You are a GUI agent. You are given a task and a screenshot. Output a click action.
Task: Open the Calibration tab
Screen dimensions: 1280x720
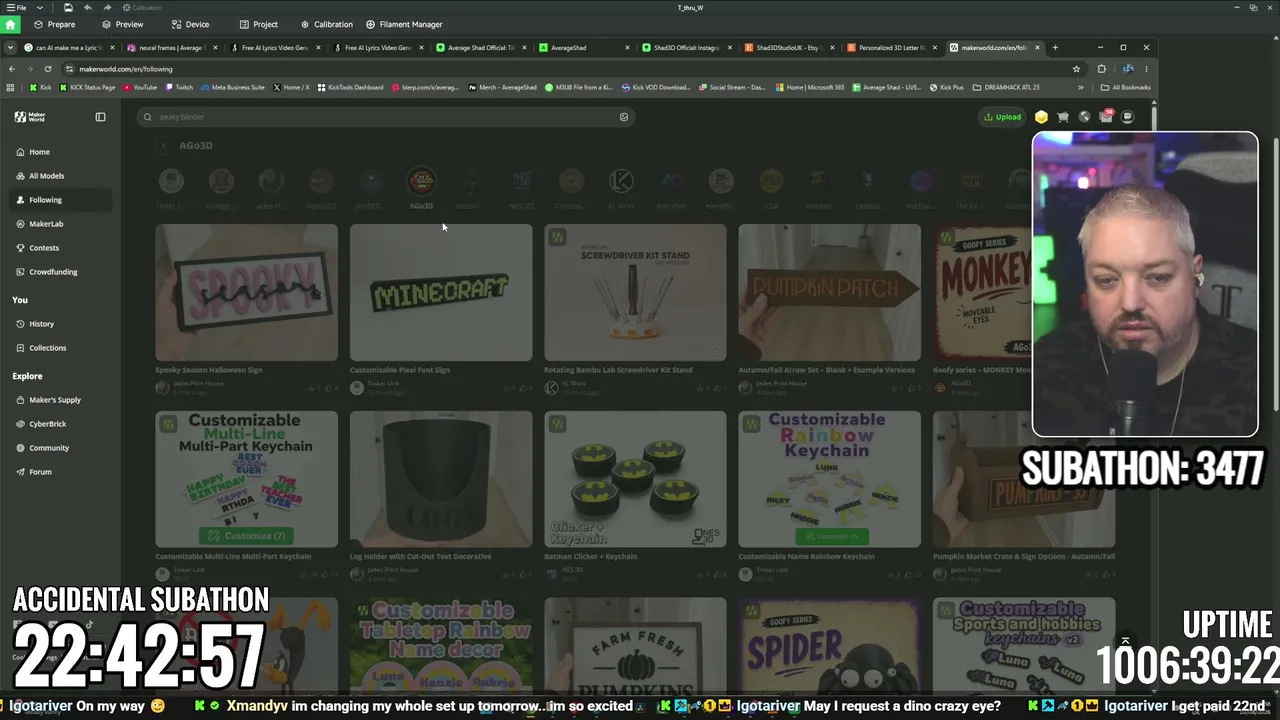(326, 24)
